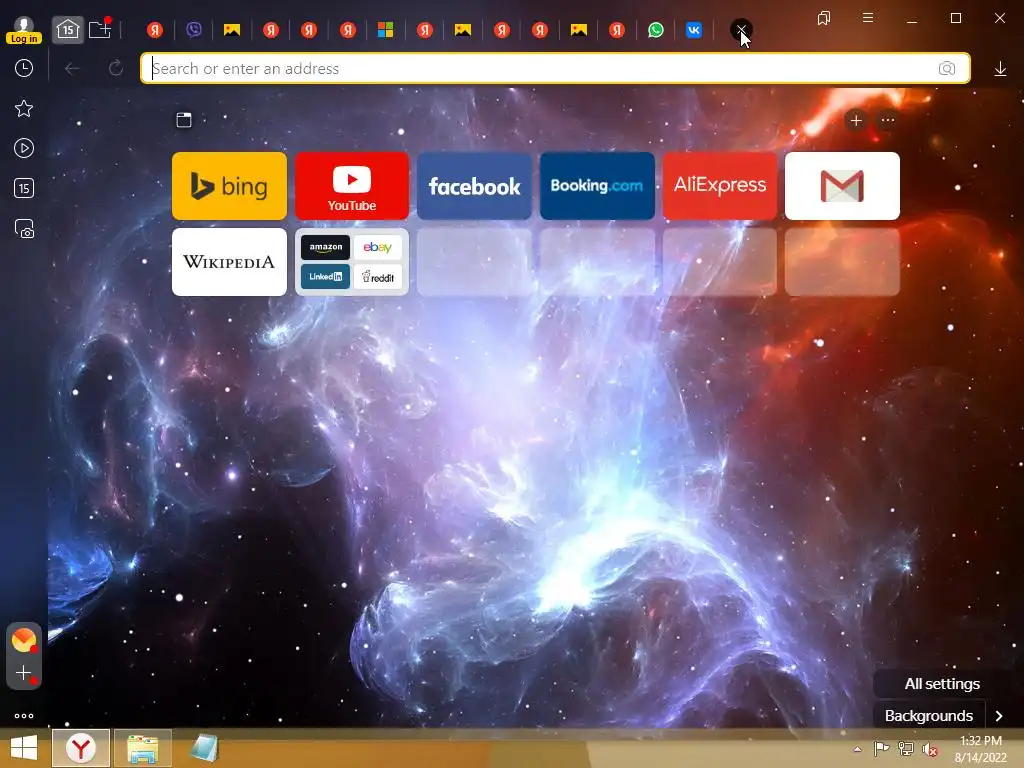Viewport: 1024px width, 768px height.
Task: Click the window icon above the bing tile
Action: coord(184,120)
